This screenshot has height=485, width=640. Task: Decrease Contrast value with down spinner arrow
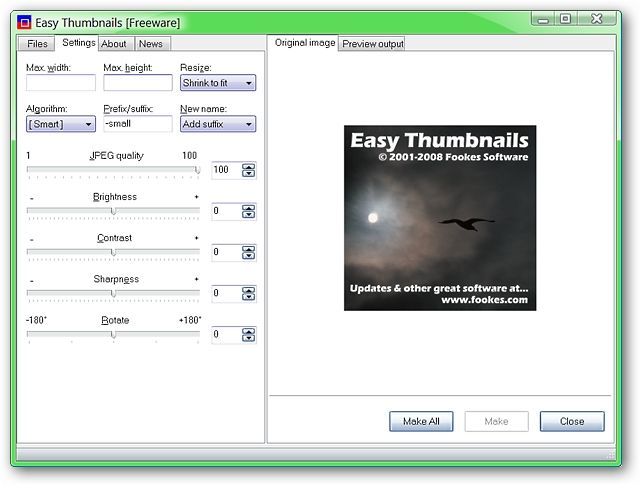pyautogui.click(x=248, y=256)
